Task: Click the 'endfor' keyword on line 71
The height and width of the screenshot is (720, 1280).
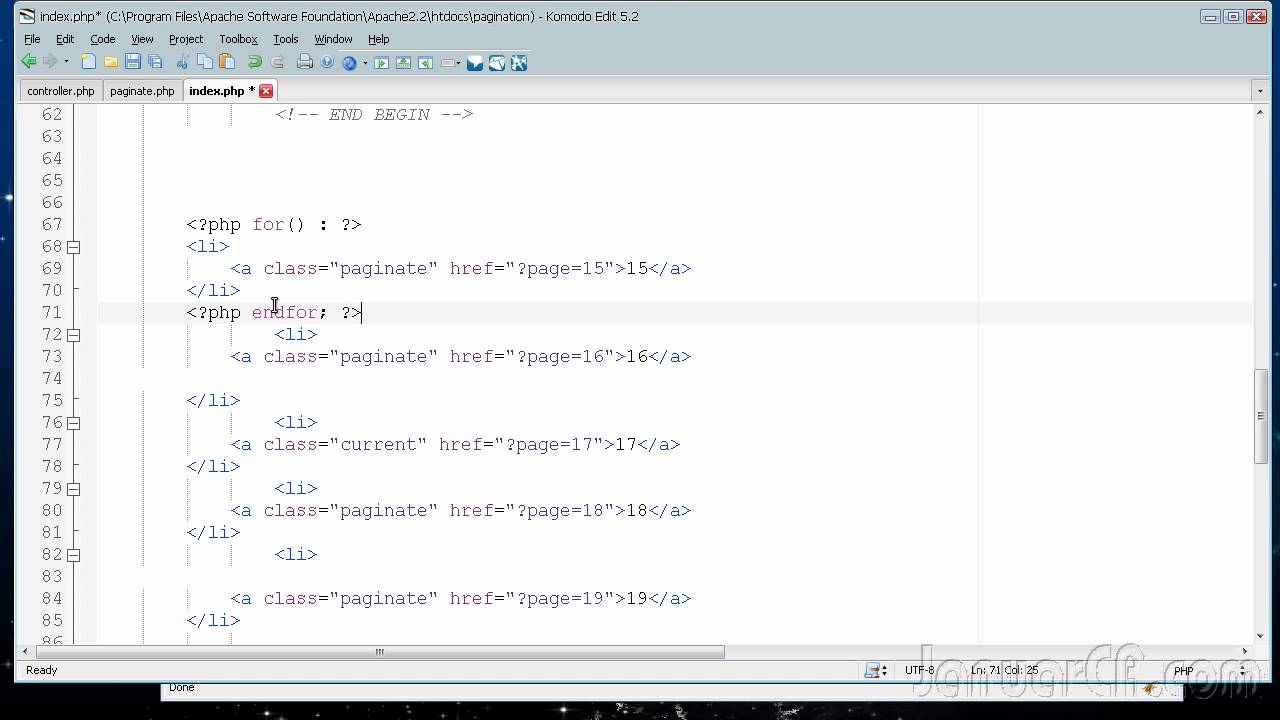Action: (284, 312)
